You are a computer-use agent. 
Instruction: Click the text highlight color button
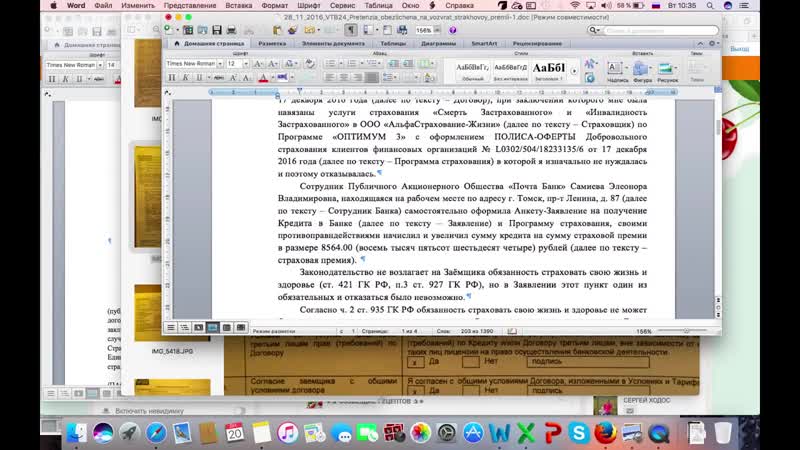pos(282,78)
